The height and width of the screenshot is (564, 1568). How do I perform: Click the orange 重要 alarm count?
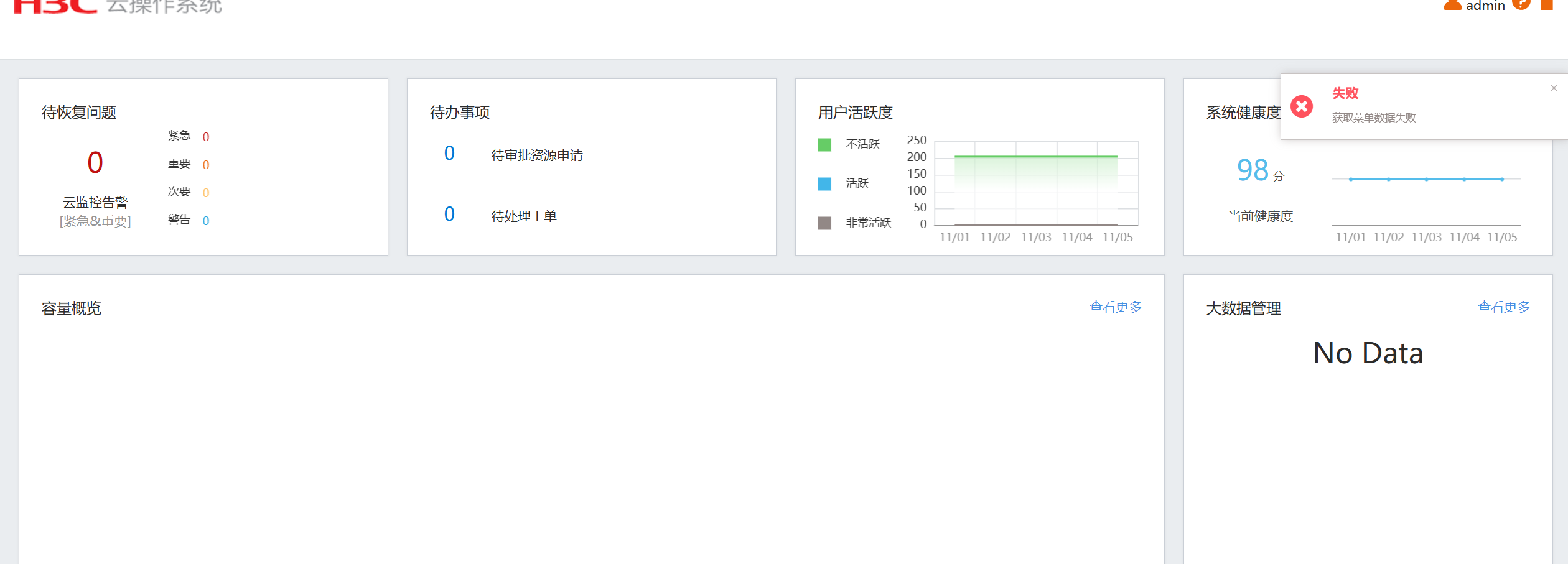click(x=206, y=165)
